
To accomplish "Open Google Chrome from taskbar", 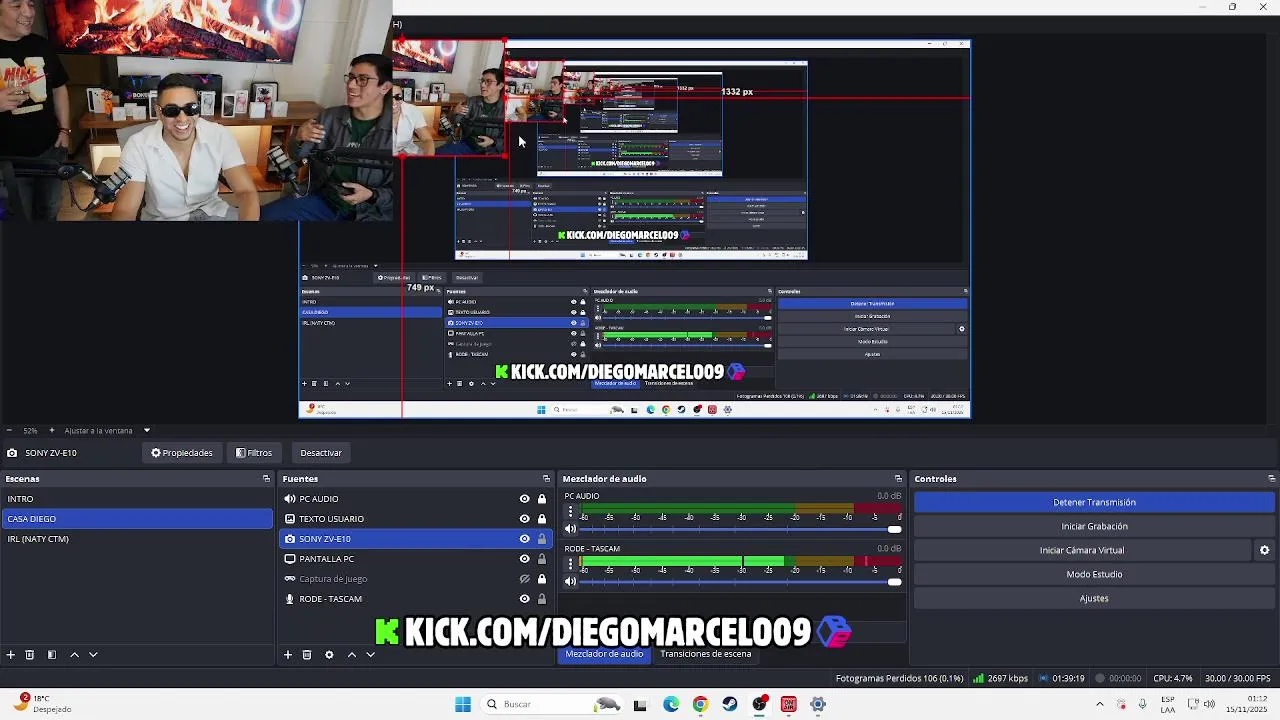I will 700,704.
